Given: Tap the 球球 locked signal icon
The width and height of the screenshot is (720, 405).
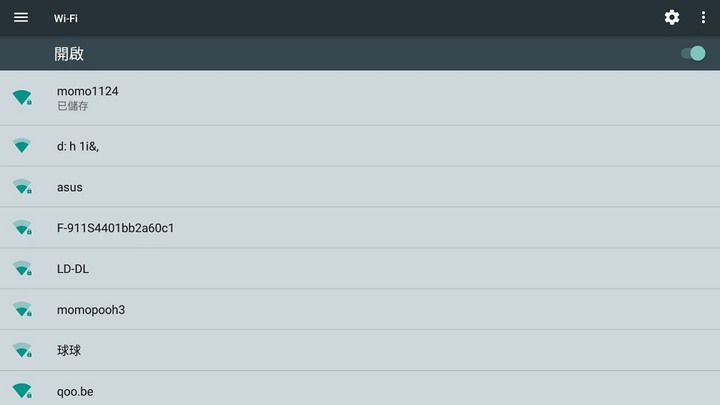Looking at the screenshot, I should pos(22,350).
